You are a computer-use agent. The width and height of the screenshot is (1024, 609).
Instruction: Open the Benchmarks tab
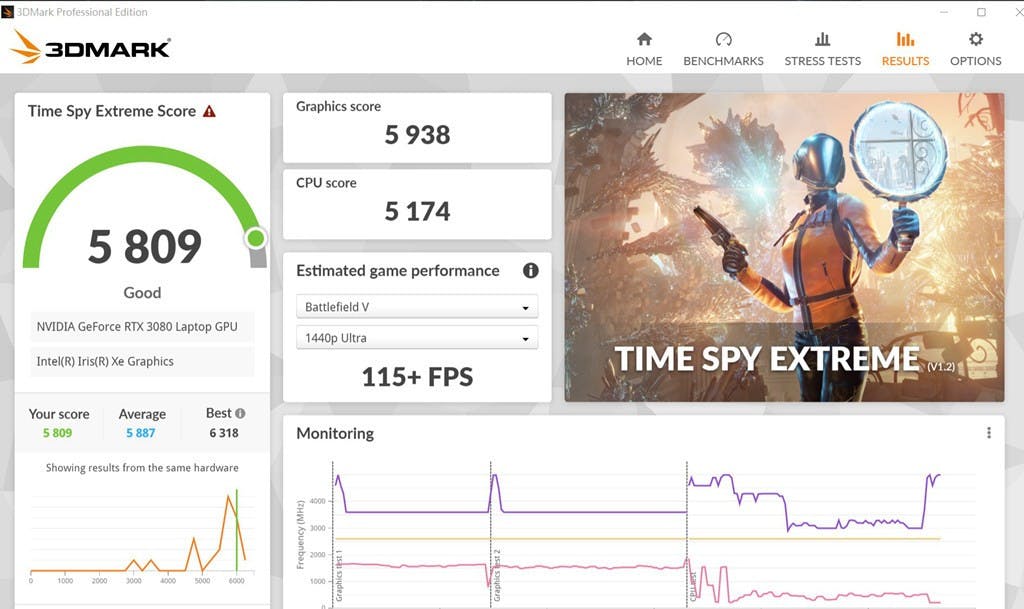tap(723, 49)
